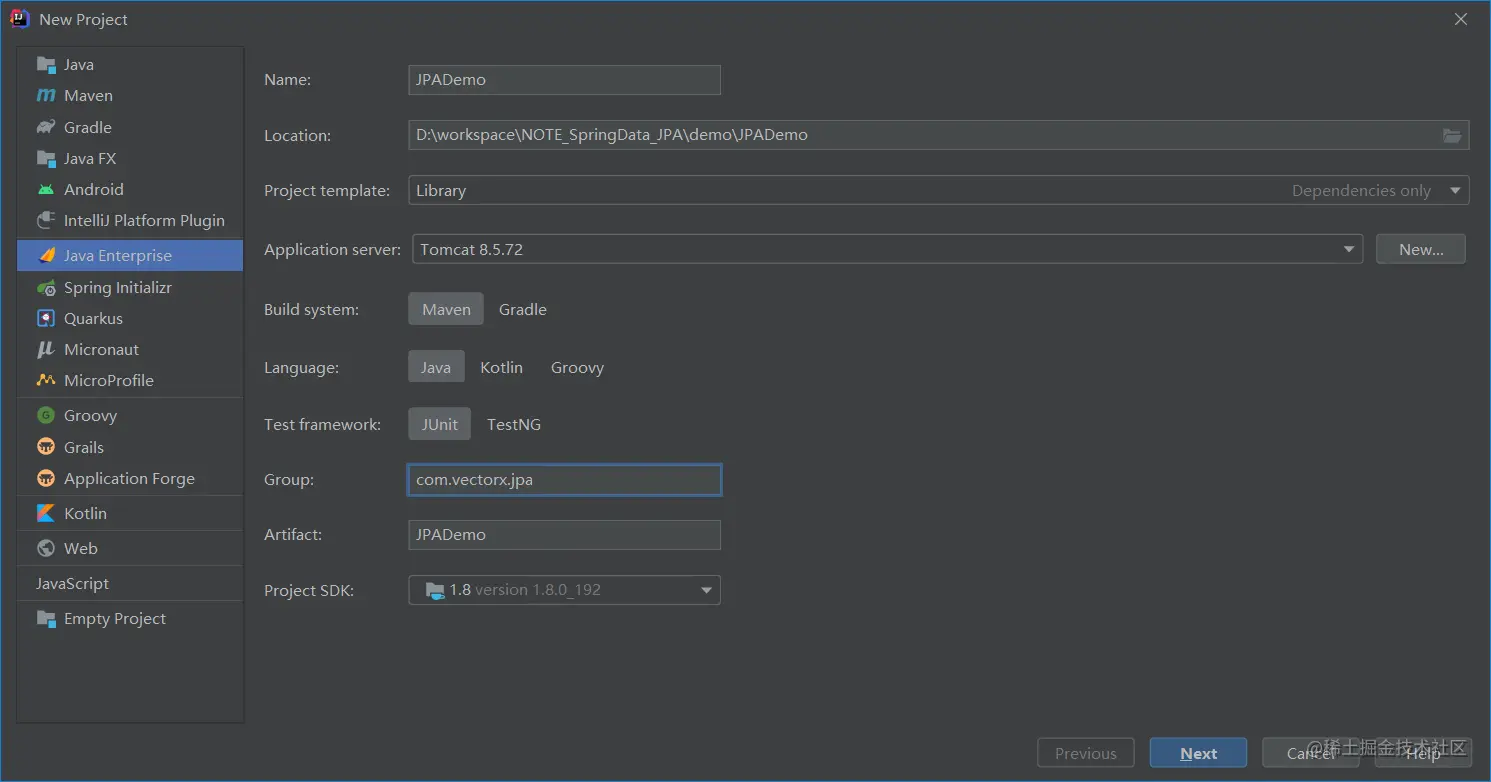This screenshot has width=1491, height=782.
Task: Click the Grails icon
Action: pyautogui.click(x=46, y=447)
